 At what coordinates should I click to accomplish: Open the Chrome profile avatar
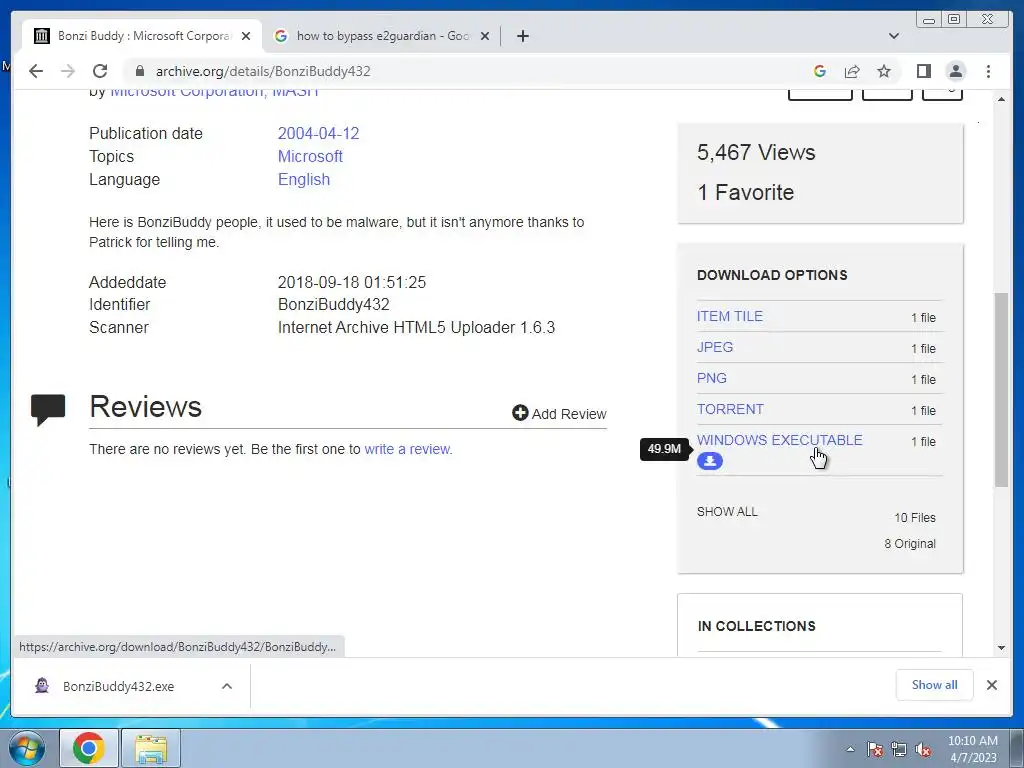click(x=956, y=71)
